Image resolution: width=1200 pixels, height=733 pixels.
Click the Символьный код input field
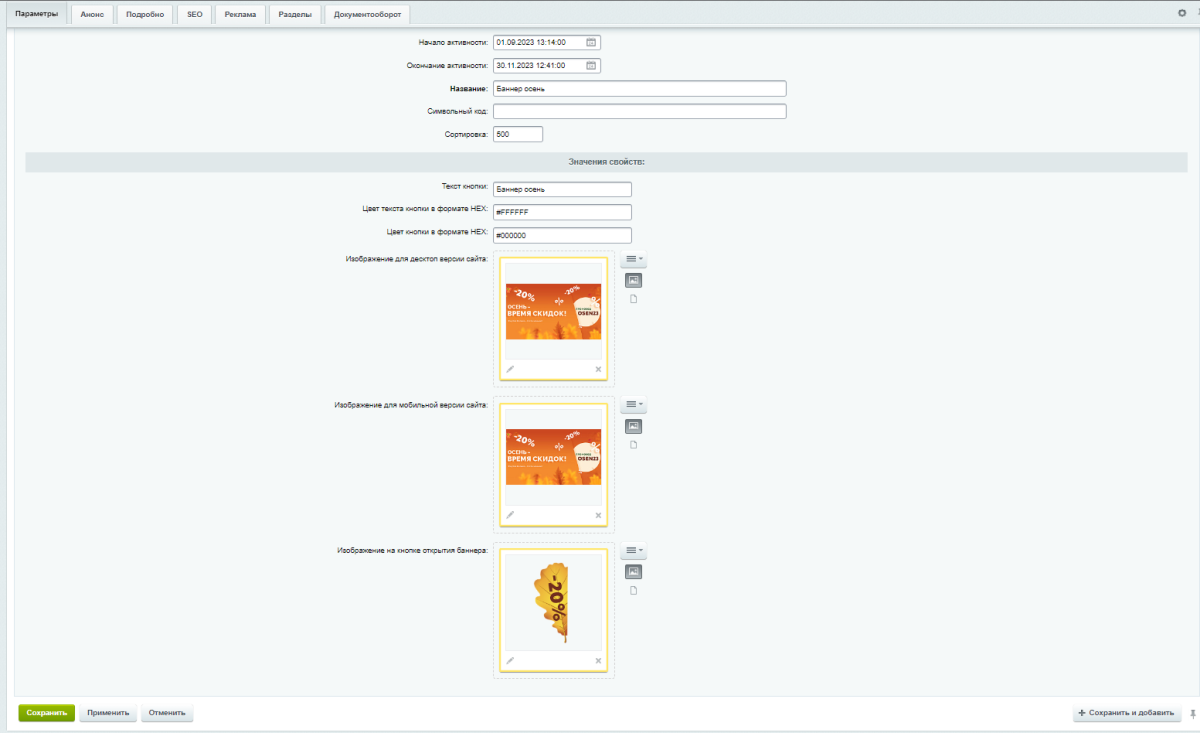click(x=639, y=111)
